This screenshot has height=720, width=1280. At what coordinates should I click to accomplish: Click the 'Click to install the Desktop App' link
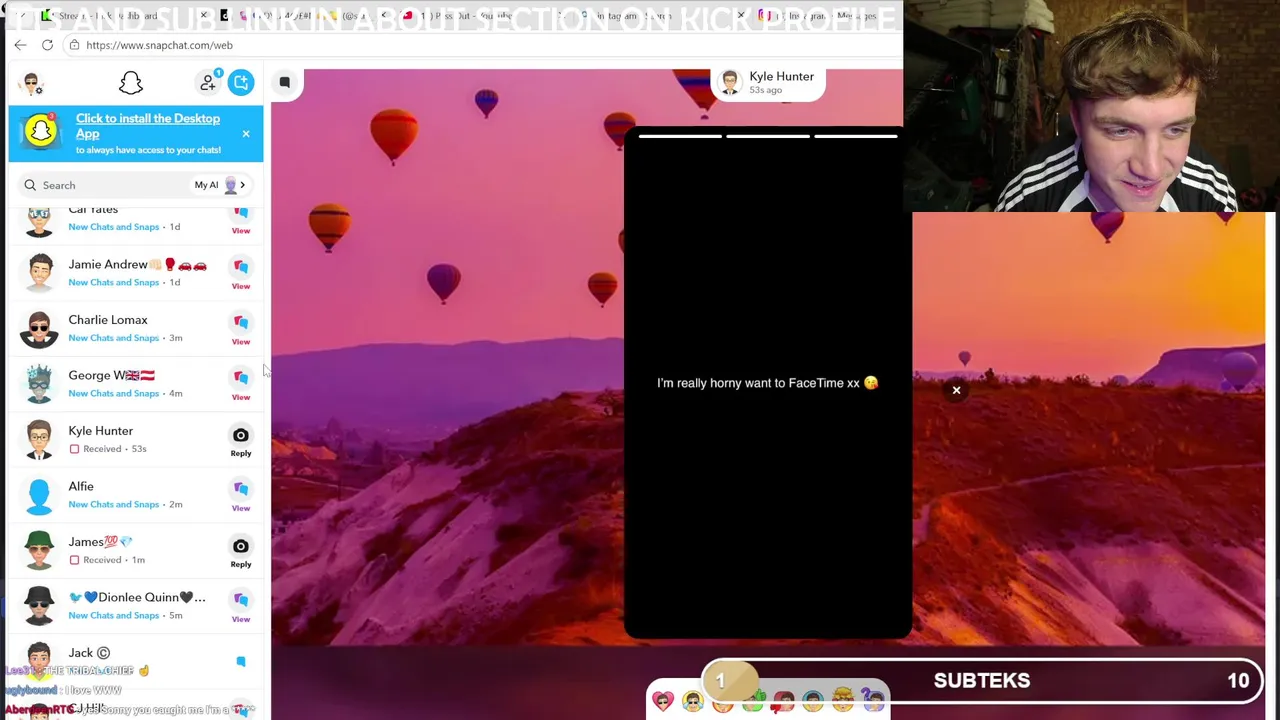pos(148,126)
